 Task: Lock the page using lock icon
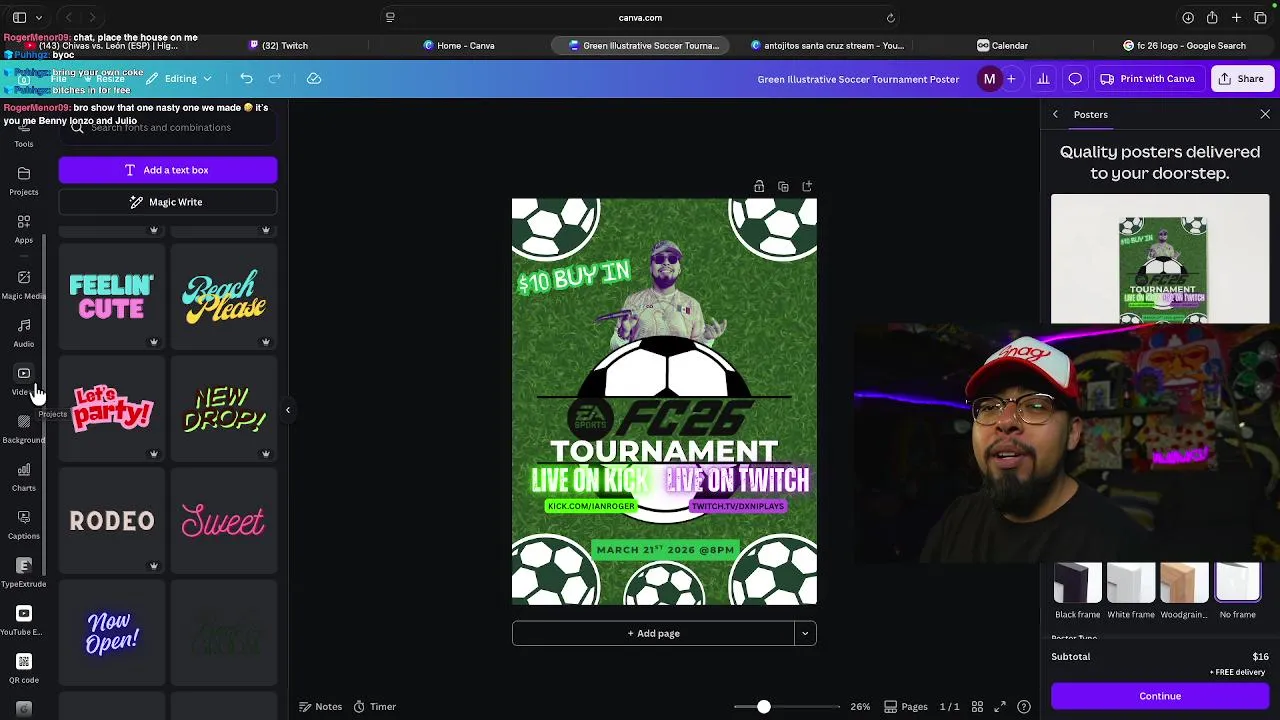759,186
